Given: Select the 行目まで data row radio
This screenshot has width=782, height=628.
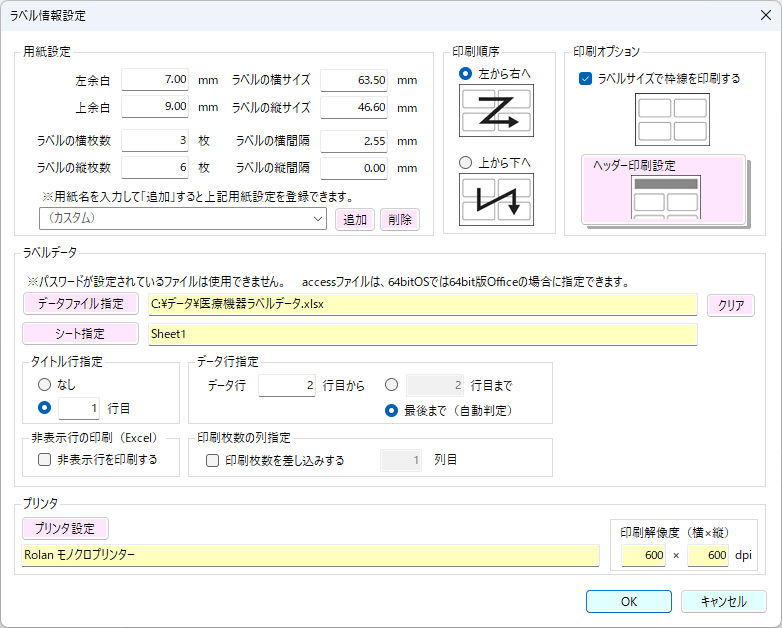Looking at the screenshot, I should [391, 385].
